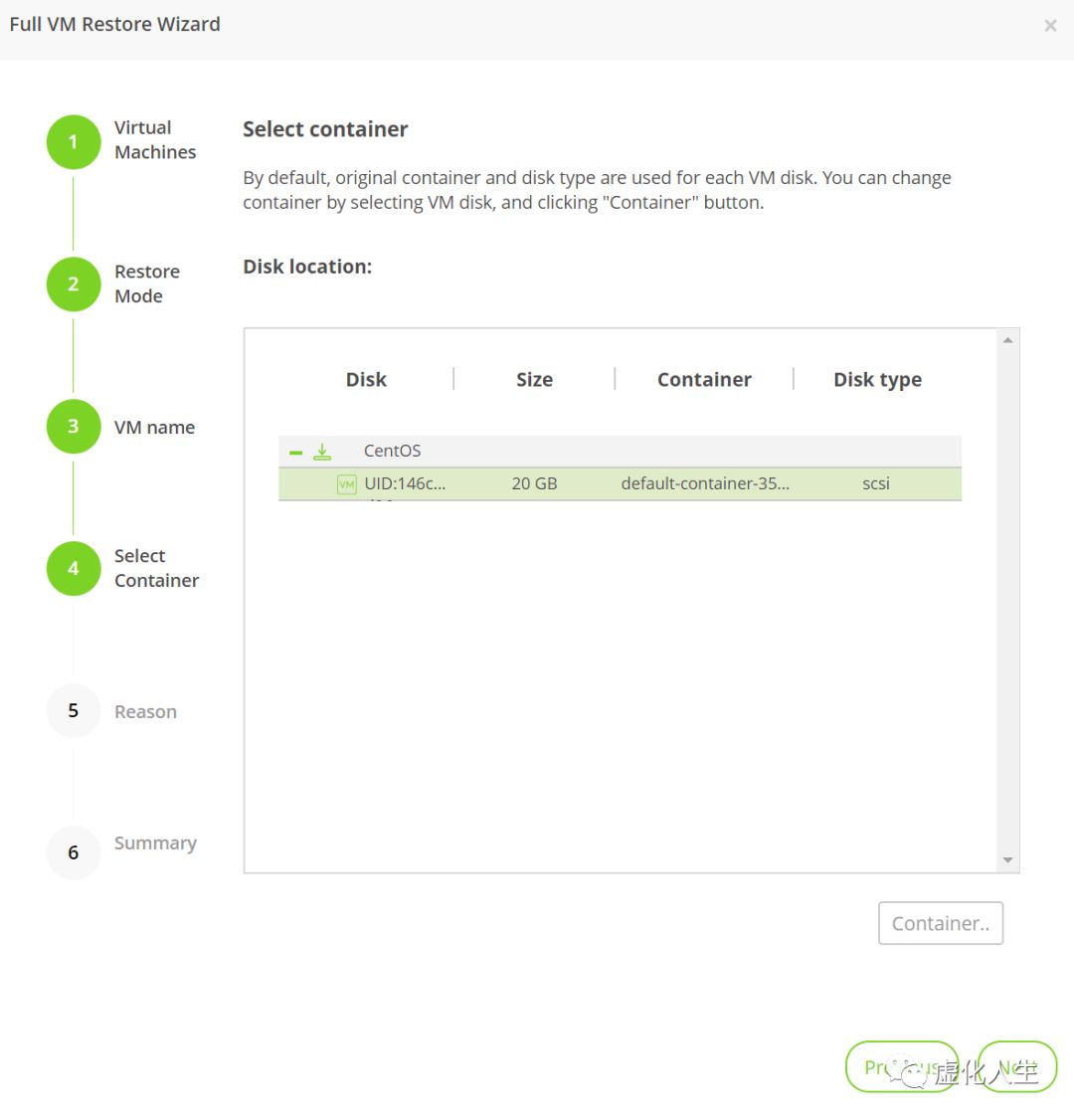Click the CentOS restore download icon
Screen dimensions: 1074x1120
click(x=322, y=452)
